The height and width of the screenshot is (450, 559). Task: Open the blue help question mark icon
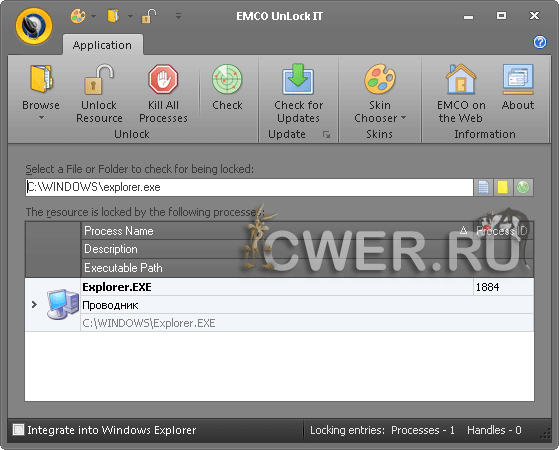(x=540, y=42)
